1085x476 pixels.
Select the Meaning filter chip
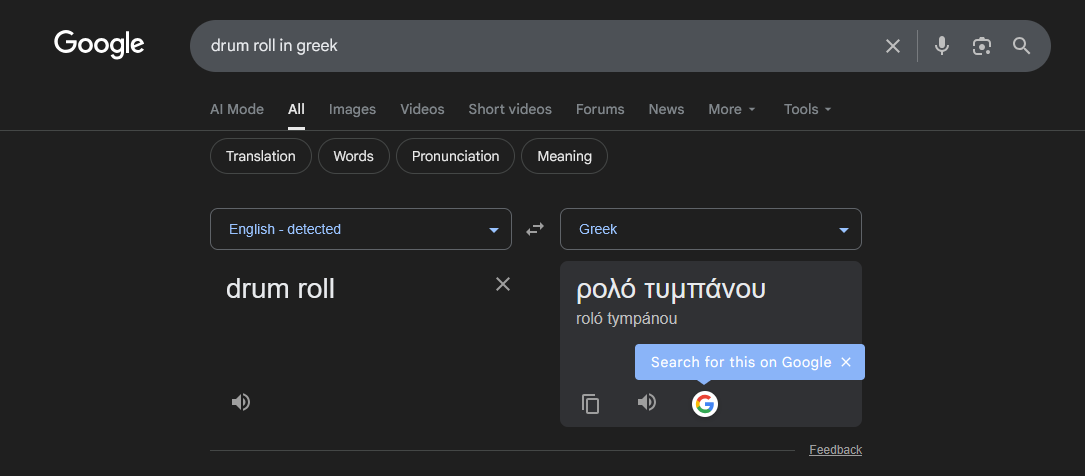point(565,156)
